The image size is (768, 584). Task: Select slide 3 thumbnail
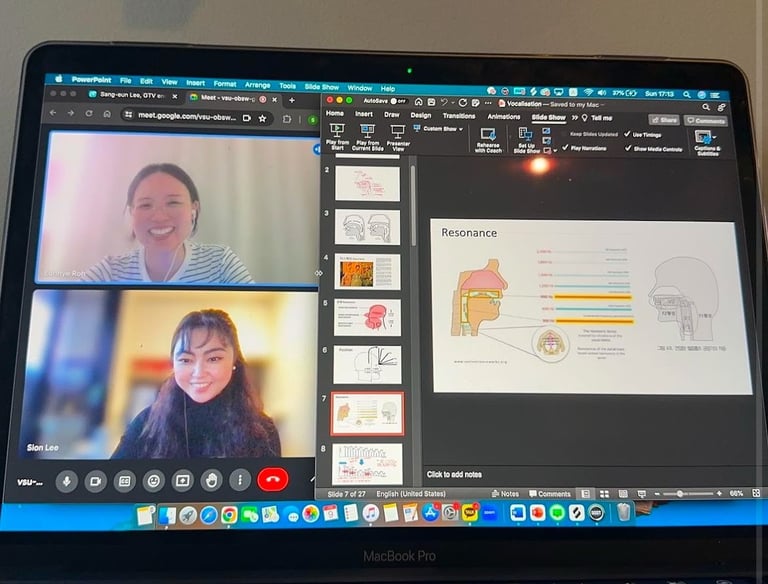pyautogui.click(x=367, y=227)
